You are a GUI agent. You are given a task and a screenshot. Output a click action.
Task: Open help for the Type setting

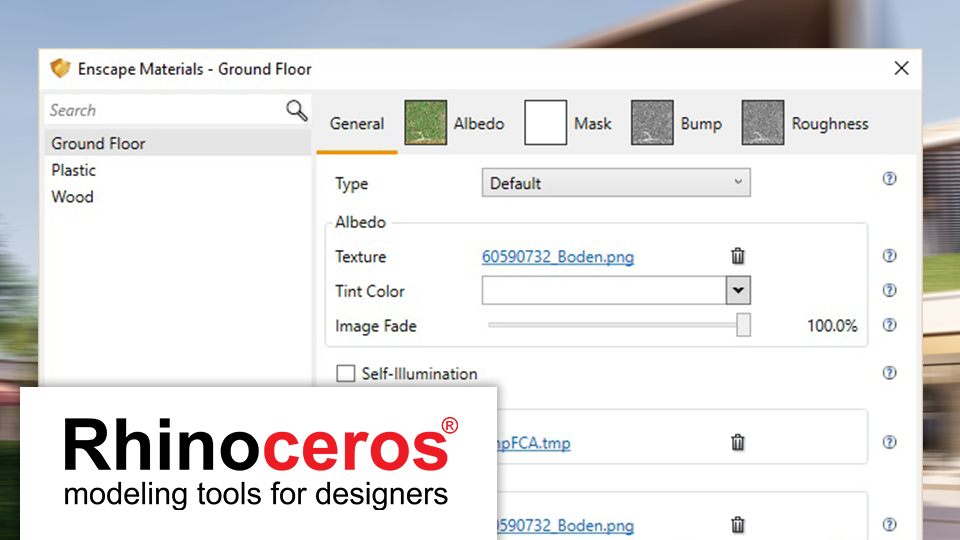coord(889,179)
